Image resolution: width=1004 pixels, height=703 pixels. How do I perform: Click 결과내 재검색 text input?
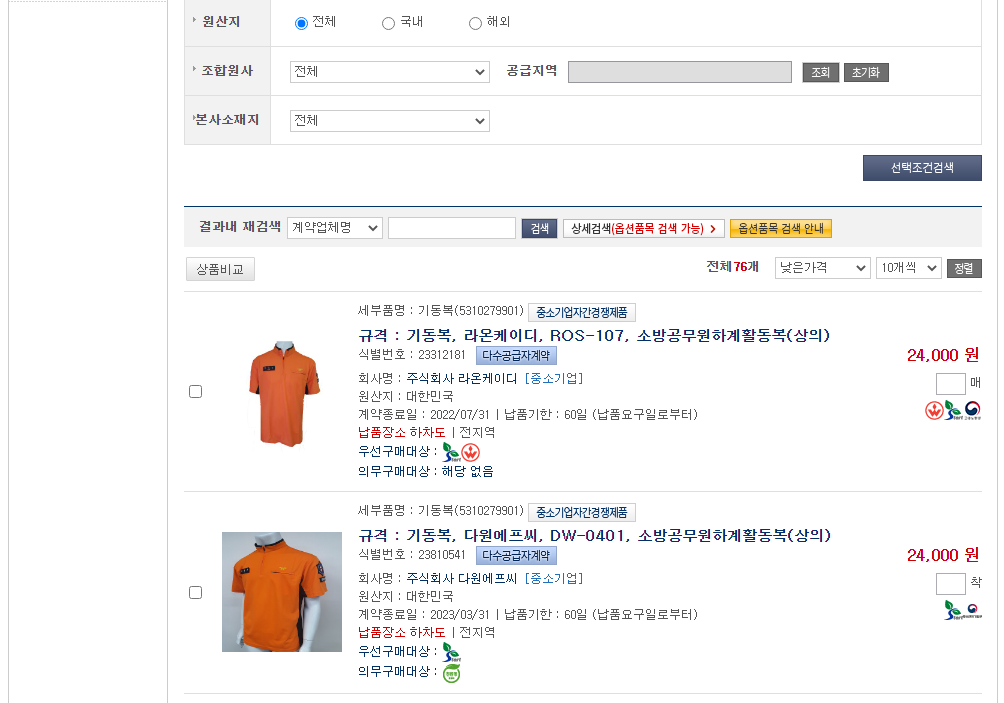pyautogui.click(x=452, y=228)
